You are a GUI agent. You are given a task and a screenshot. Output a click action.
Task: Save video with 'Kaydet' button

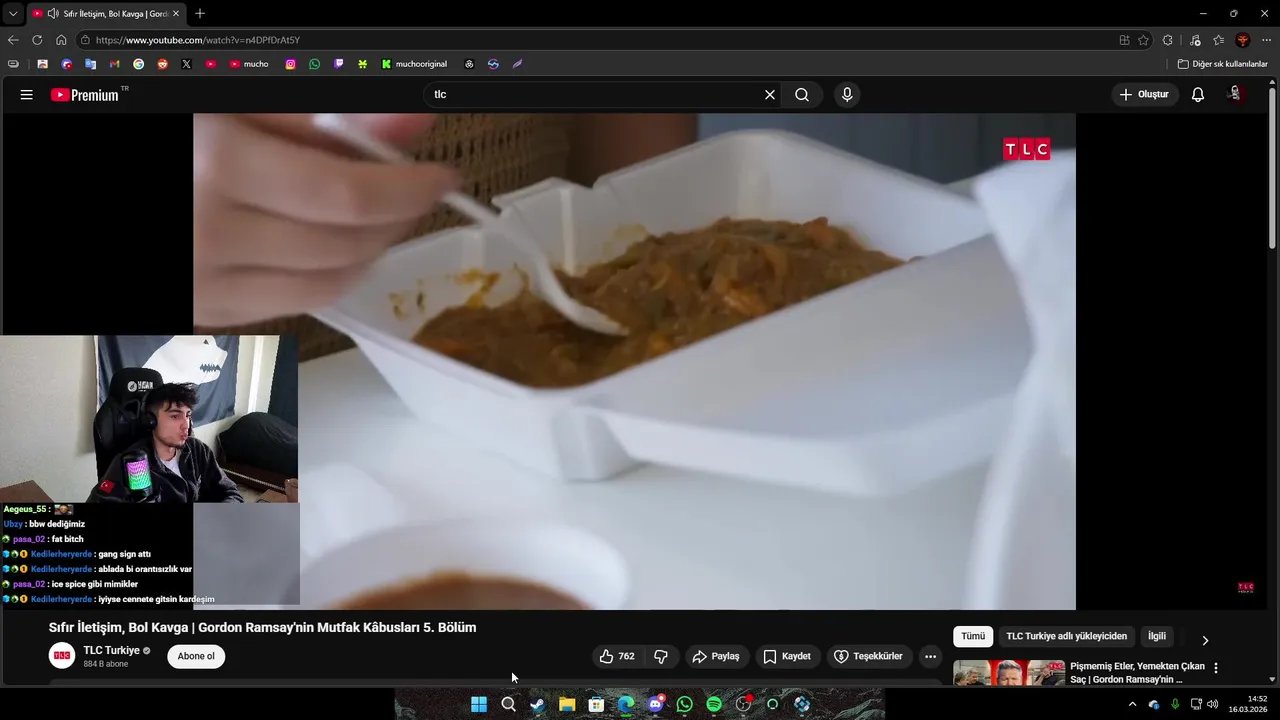pos(787,656)
